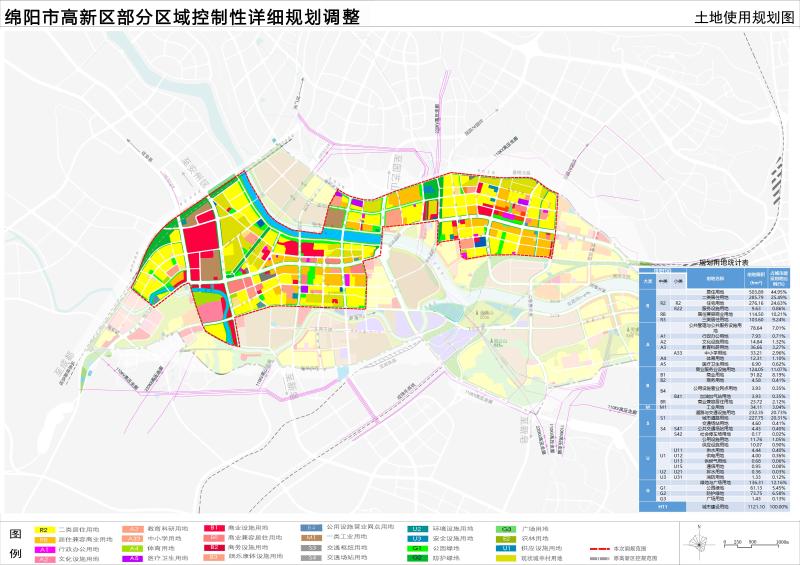Screen dimensions: 800x565
Task: Click the blue U3 legend swatch
Action: [417, 538]
